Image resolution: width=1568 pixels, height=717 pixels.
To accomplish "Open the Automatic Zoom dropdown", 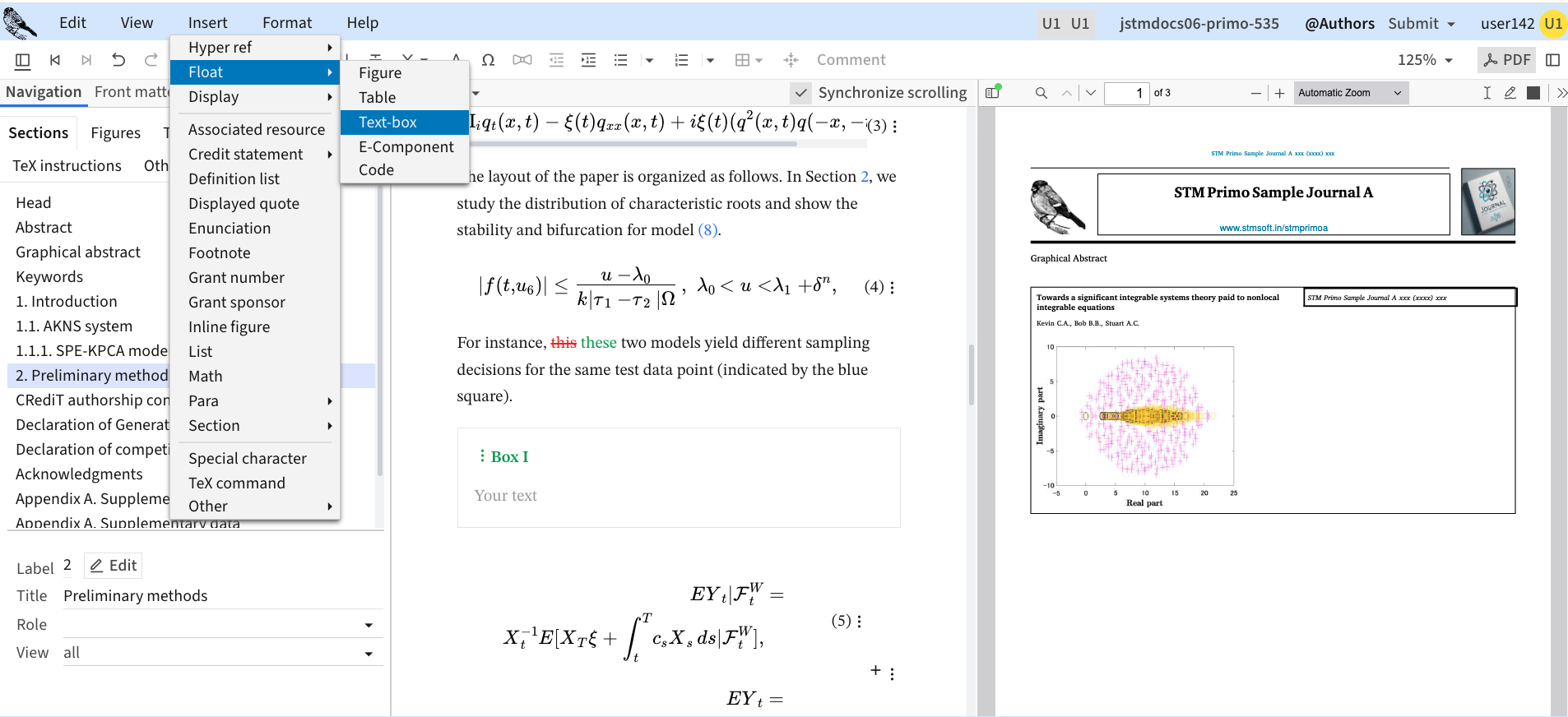I will [x=1350, y=93].
